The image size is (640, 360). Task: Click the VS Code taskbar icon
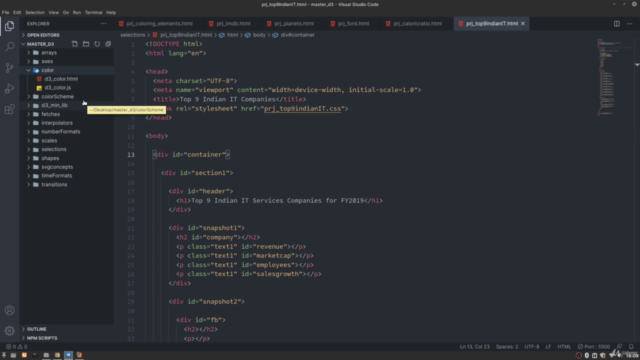[68, 355]
